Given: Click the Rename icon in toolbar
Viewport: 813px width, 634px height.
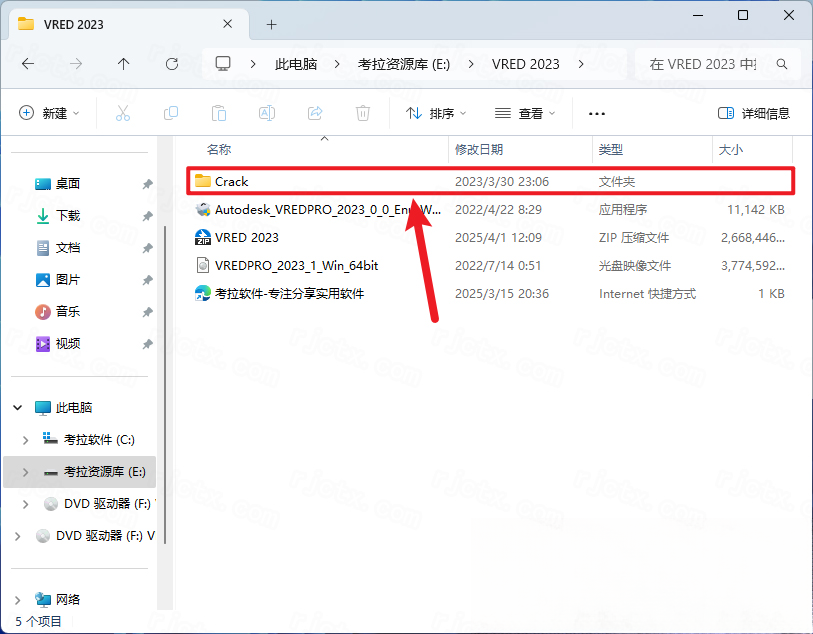Looking at the screenshot, I should click(267, 113).
